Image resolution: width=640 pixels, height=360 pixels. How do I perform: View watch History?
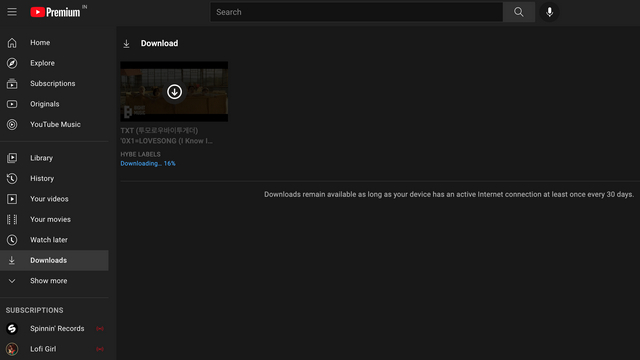click(x=54, y=178)
